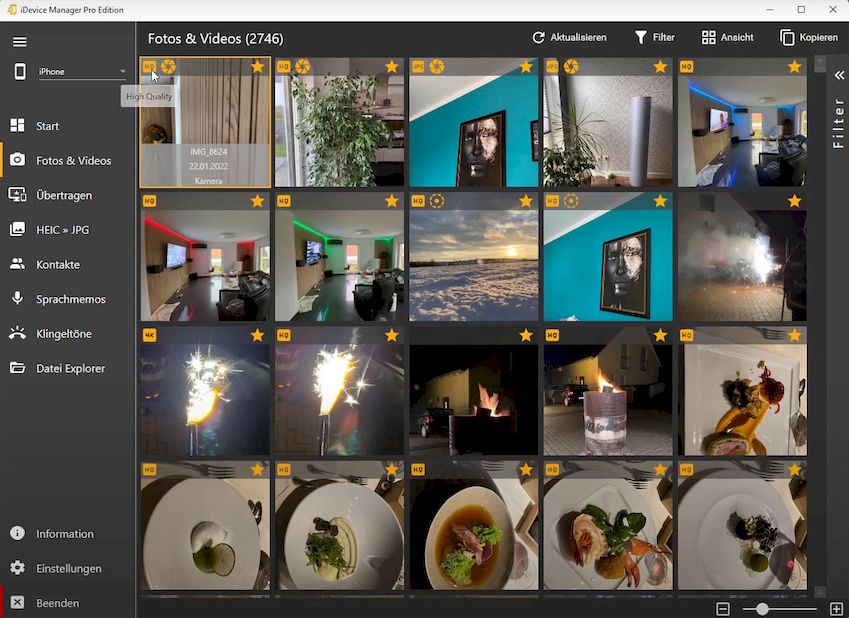Open Information page

coord(65,534)
